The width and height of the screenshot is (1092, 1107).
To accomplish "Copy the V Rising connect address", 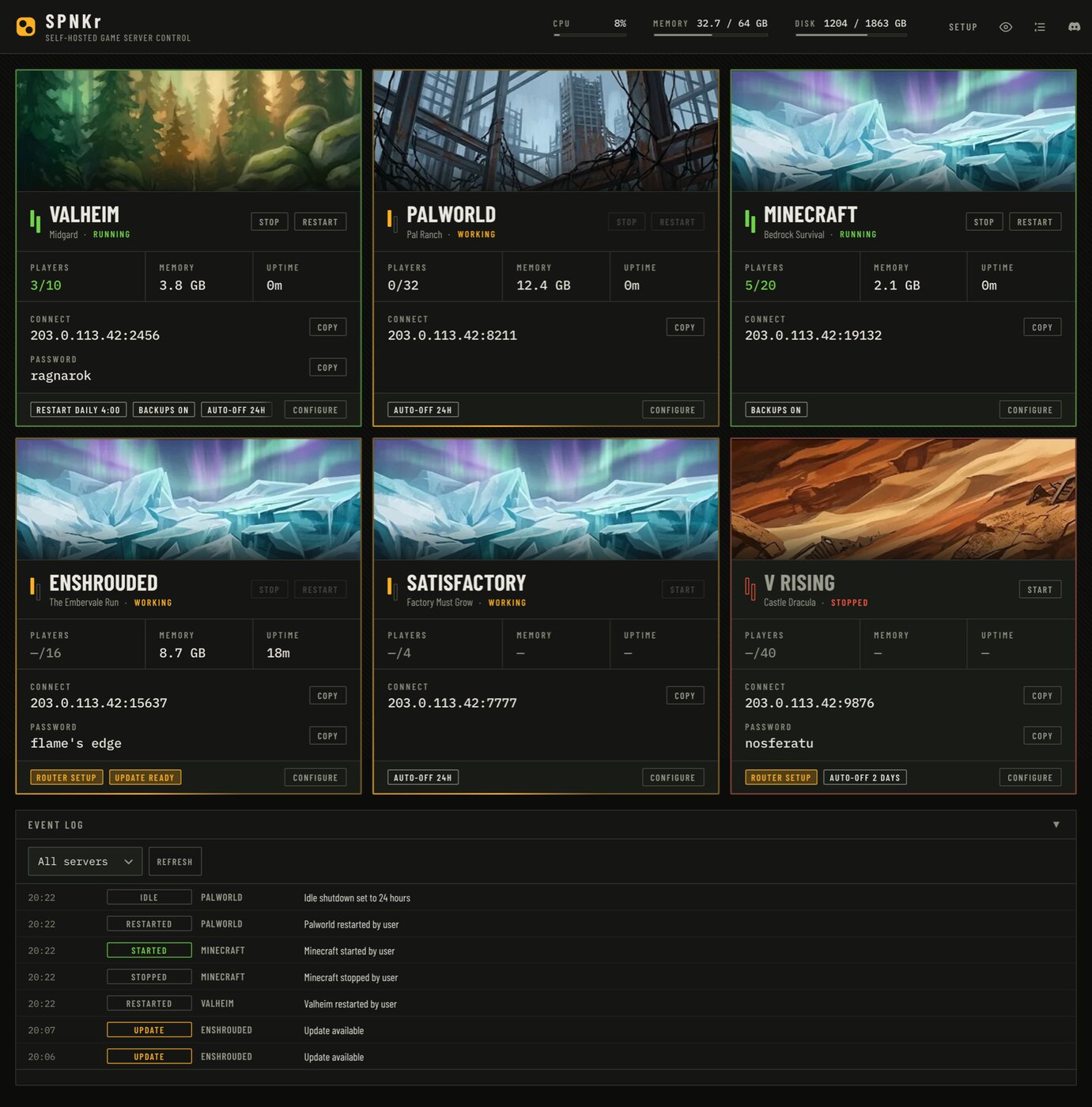I will [1042, 696].
